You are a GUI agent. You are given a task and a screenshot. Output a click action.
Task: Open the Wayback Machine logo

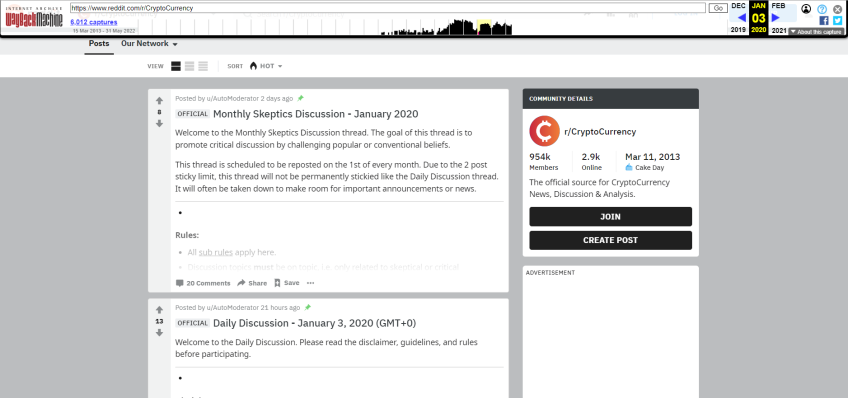pyautogui.click(x=34, y=17)
